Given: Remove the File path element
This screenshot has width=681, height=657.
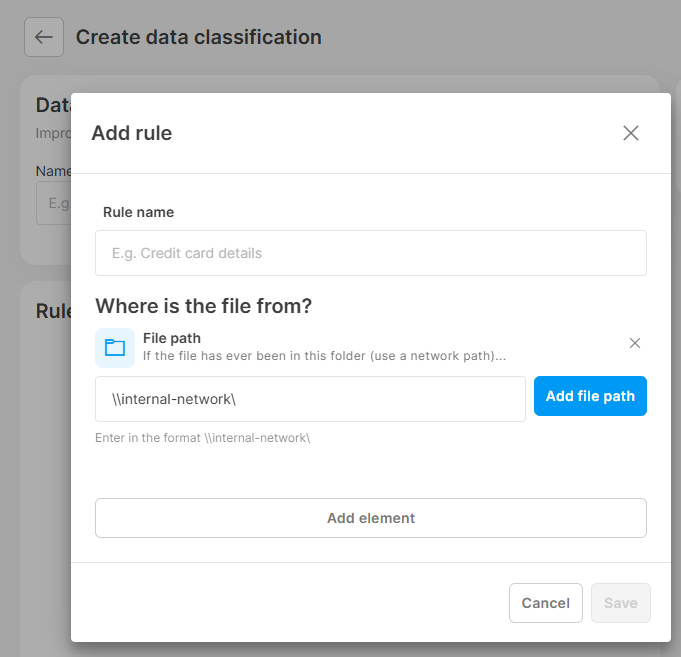Looking at the screenshot, I should pyautogui.click(x=635, y=343).
